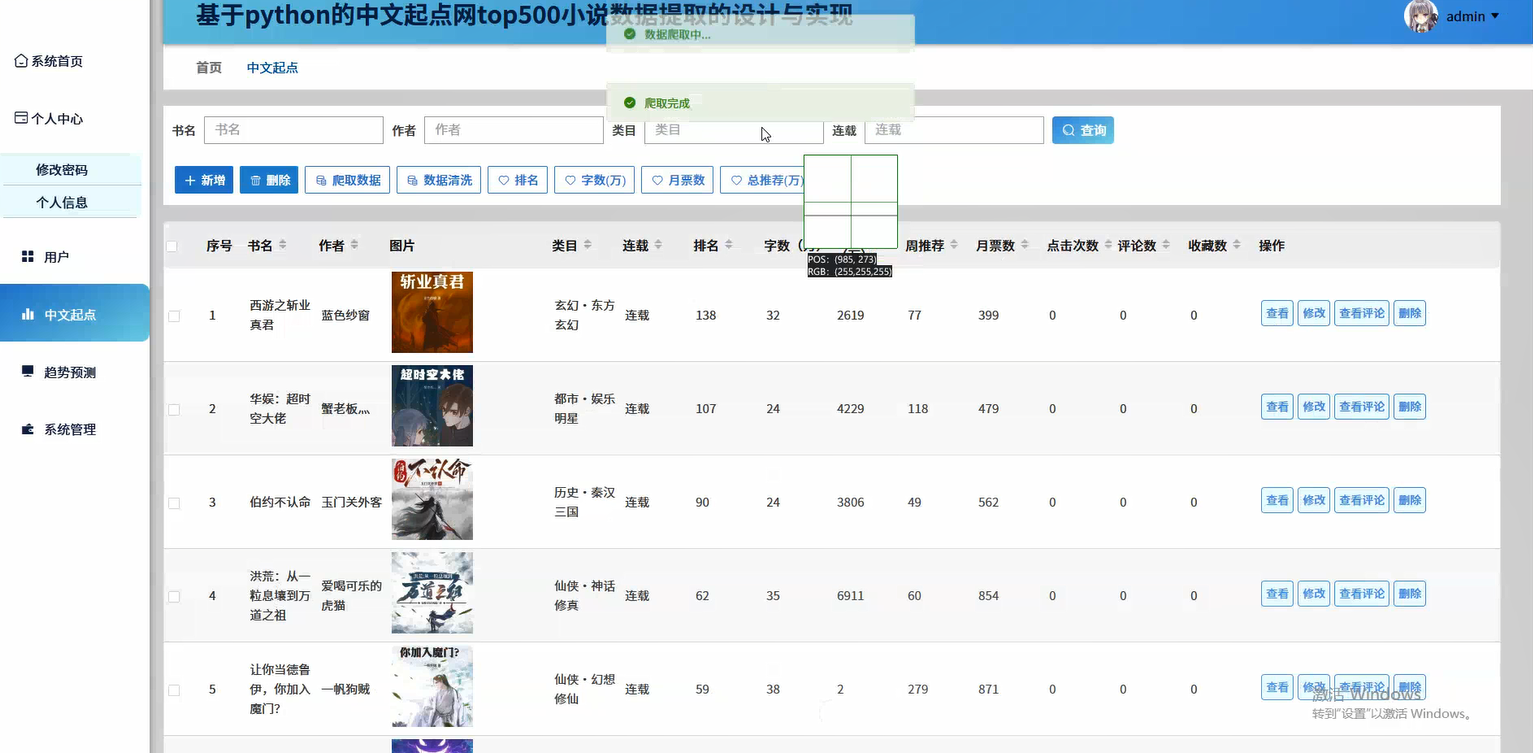The image size is (1533, 753).
Task: Open cover image of 华娱：超时空大佬
Action: tap(432, 406)
